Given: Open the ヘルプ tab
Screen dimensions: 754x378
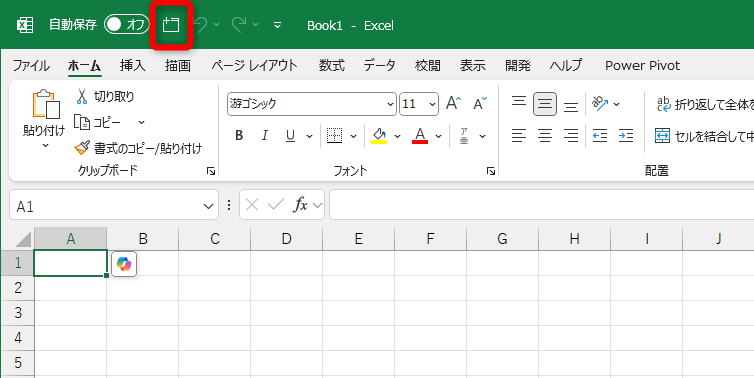Looking at the screenshot, I should (x=566, y=65).
